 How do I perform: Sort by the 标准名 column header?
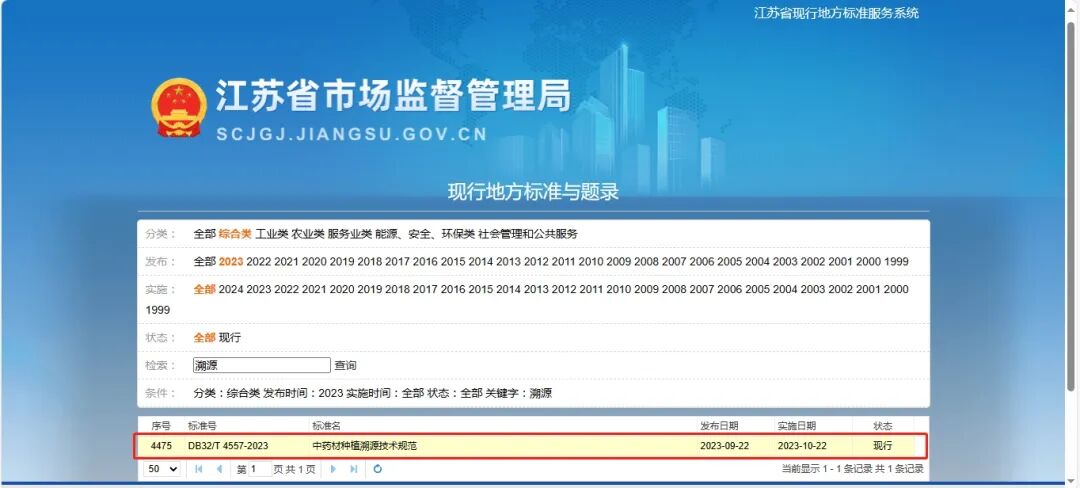(326, 426)
